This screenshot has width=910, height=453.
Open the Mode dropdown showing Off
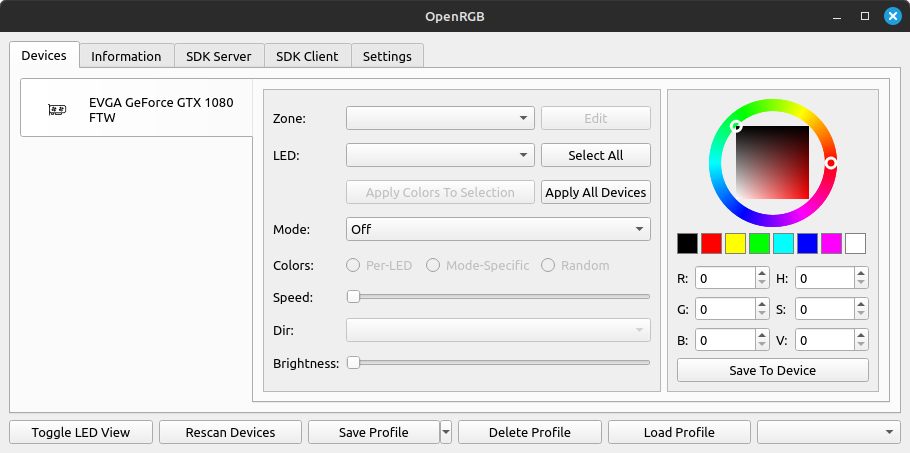click(499, 229)
